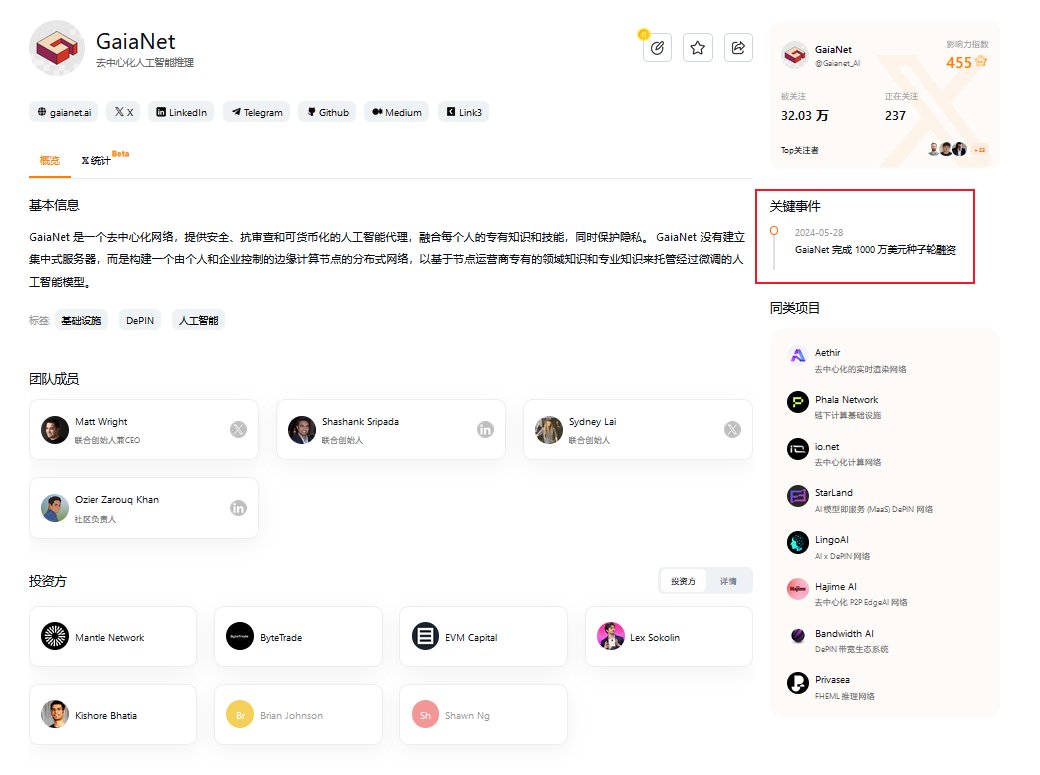
Task: Click the 2024-05-28 event date
Action: 818,233
